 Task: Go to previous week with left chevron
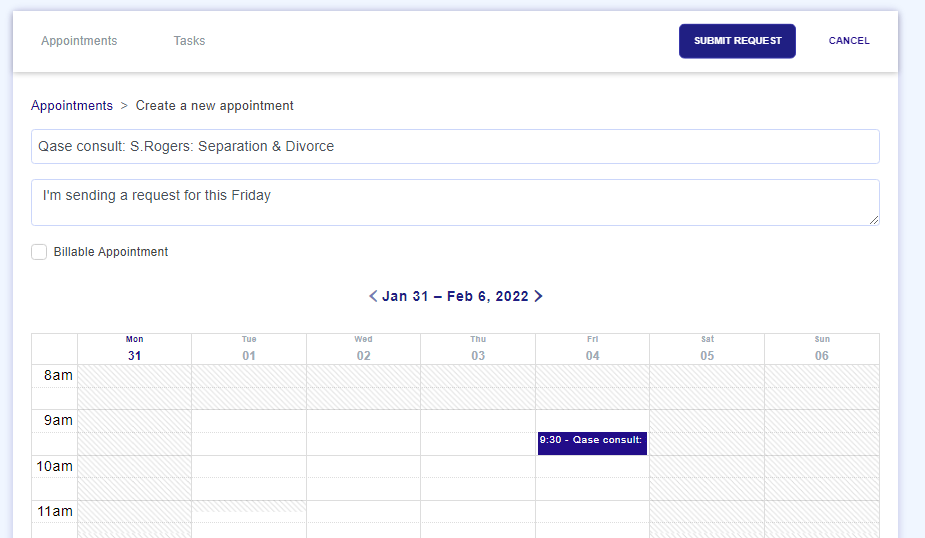(x=373, y=296)
